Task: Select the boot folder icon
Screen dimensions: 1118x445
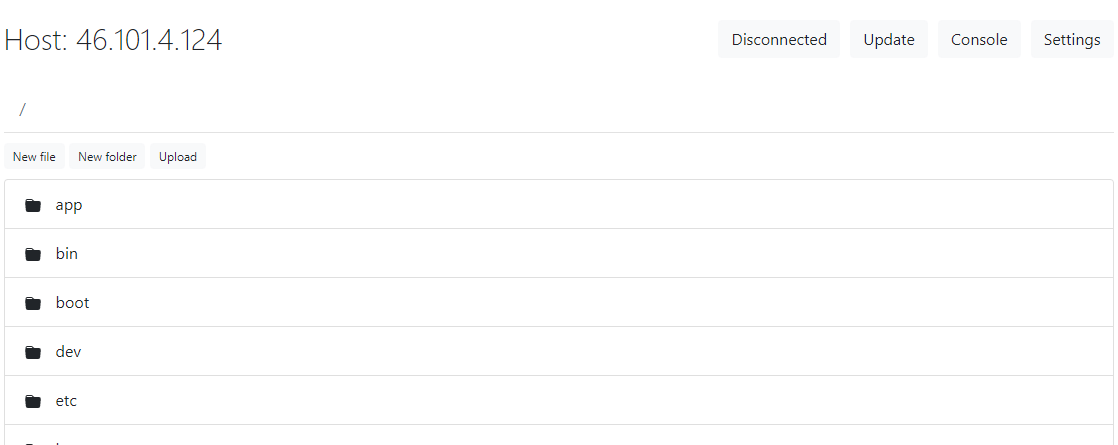Action: (33, 303)
